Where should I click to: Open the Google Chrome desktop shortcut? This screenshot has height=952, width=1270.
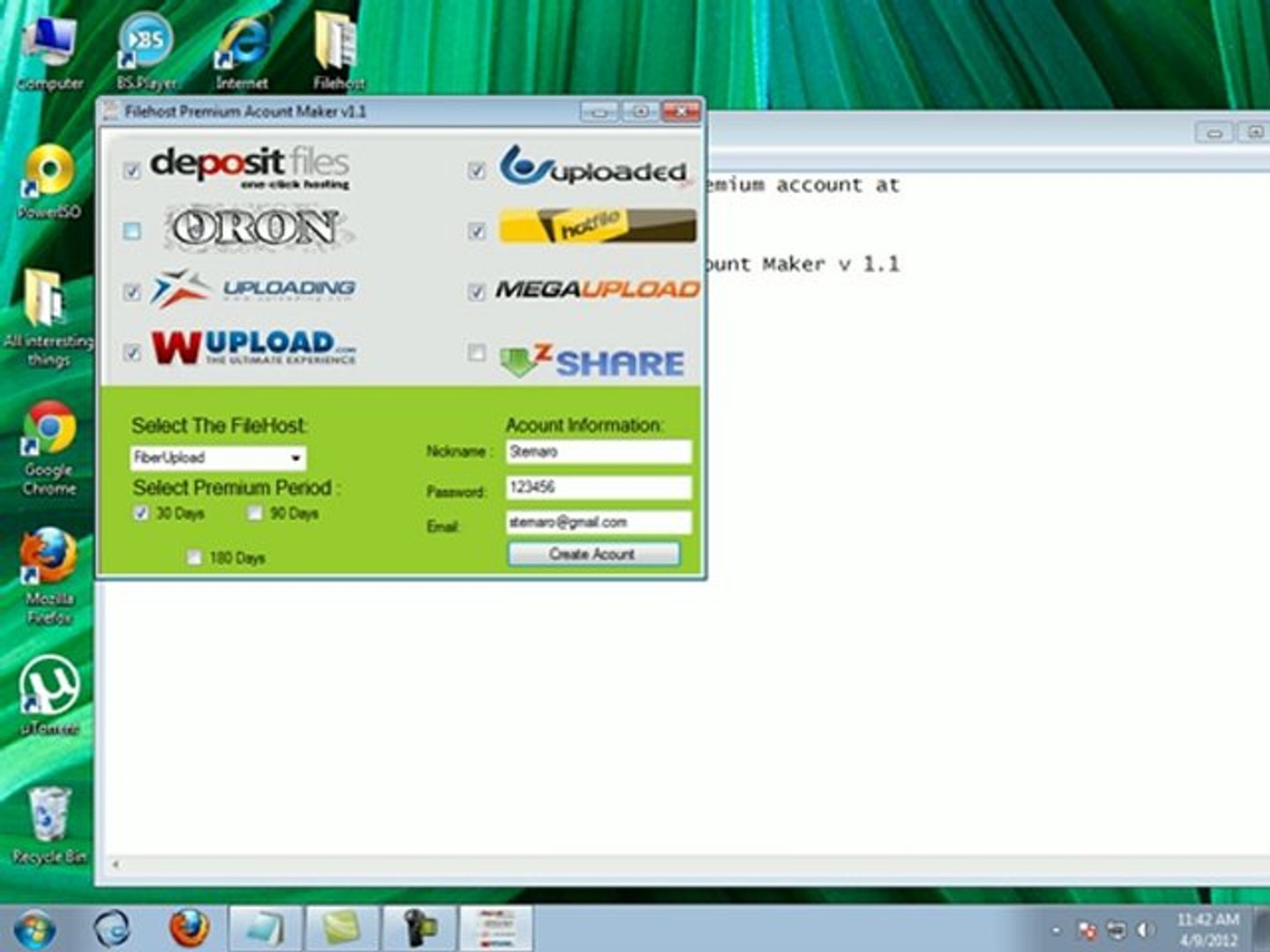coord(49,448)
